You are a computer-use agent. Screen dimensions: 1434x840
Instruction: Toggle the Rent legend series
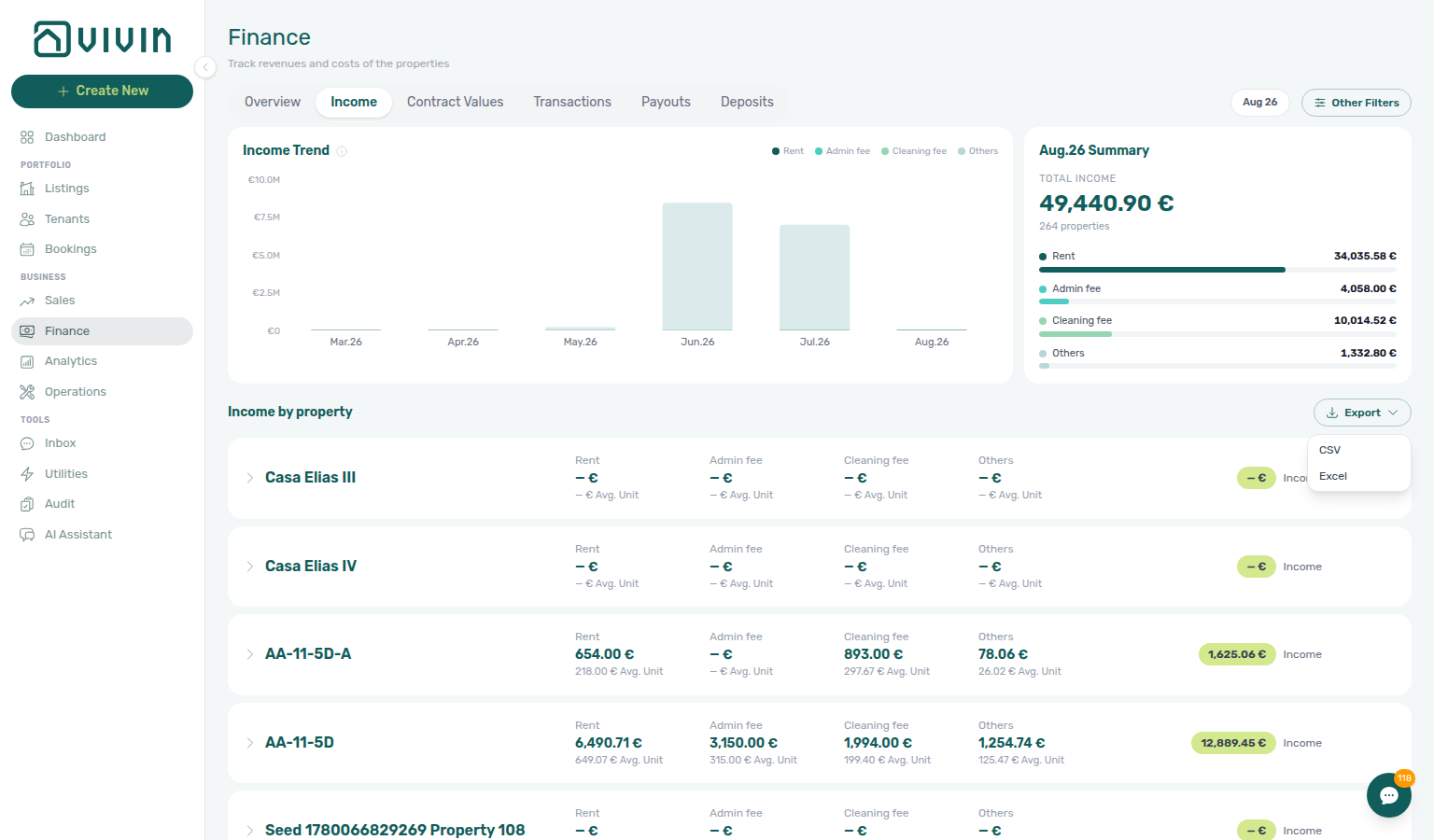coord(787,151)
